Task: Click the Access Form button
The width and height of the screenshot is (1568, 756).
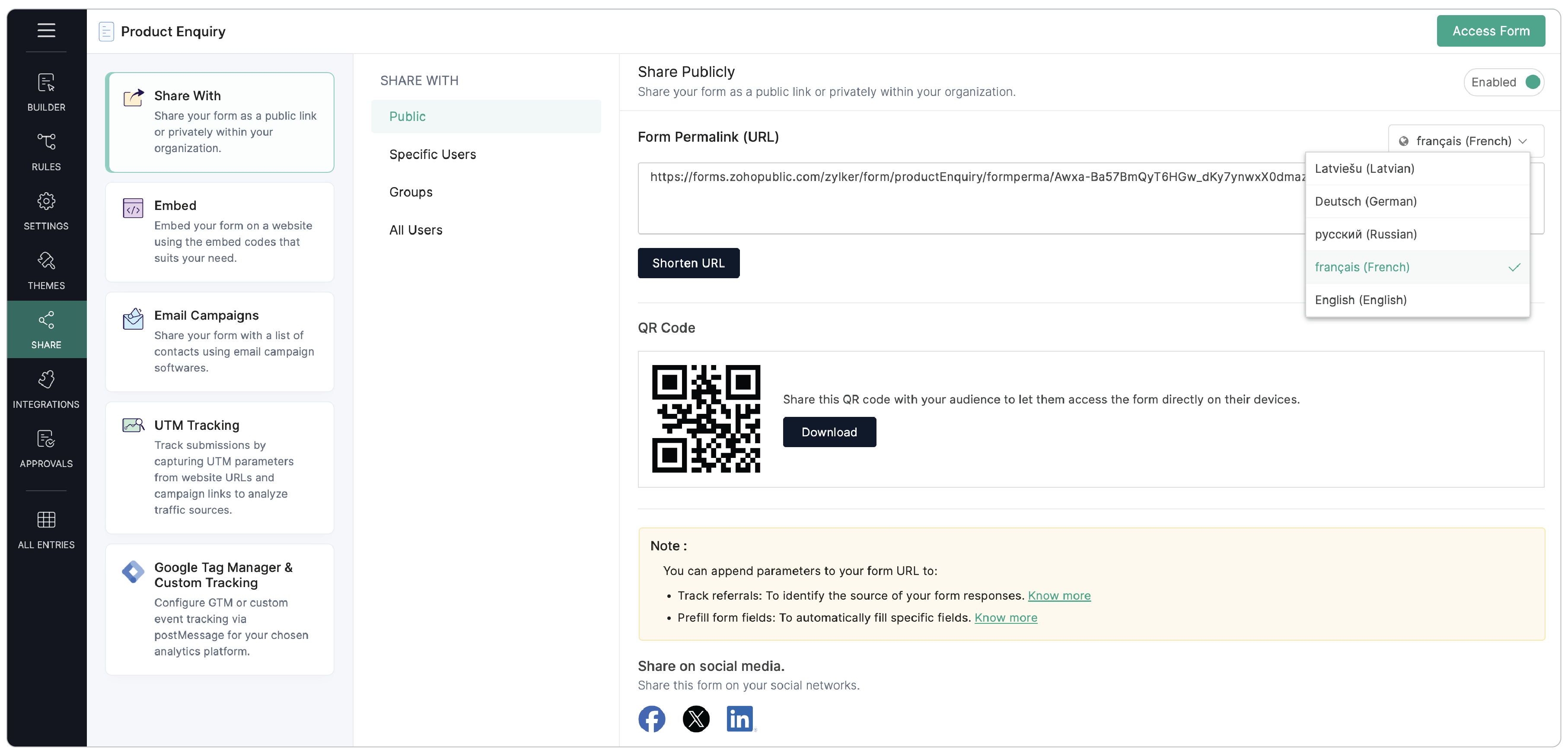Action: pyautogui.click(x=1491, y=30)
